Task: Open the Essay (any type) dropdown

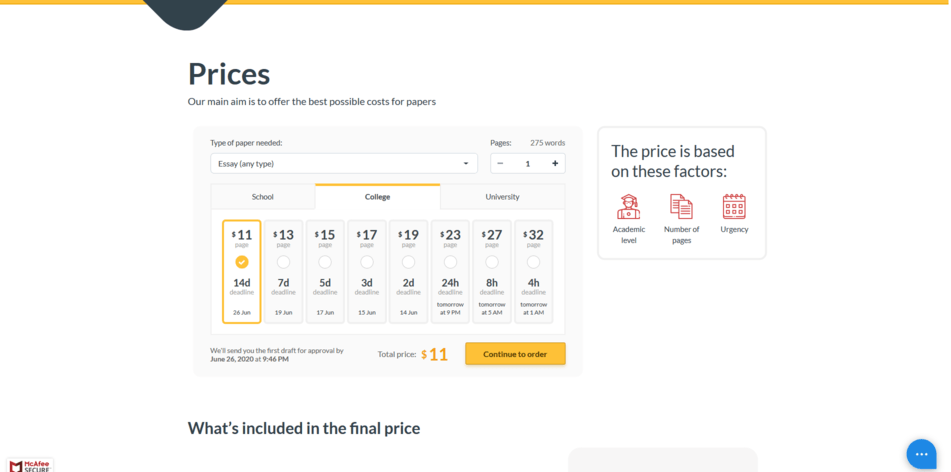Action: point(344,164)
